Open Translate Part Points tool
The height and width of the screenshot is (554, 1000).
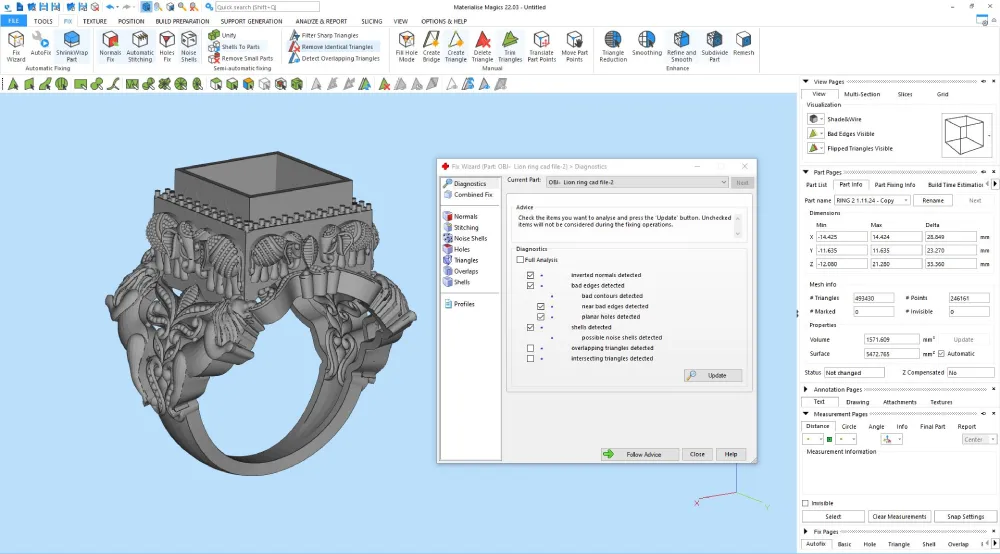pyautogui.click(x=541, y=47)
